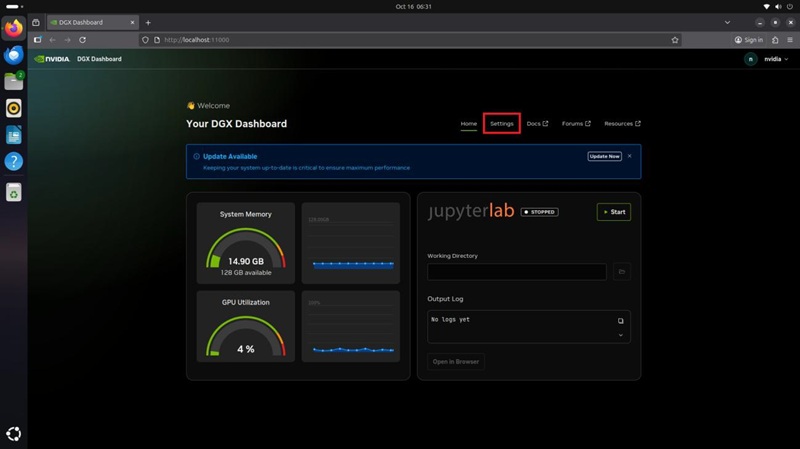Screen dimensions: 800x449
Task: Click the date and time clock
Action: coord(413,7)
